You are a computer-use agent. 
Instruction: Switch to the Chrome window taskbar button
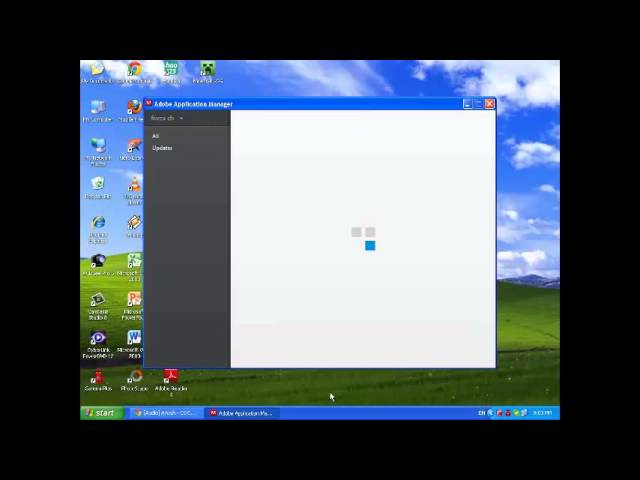165,413
